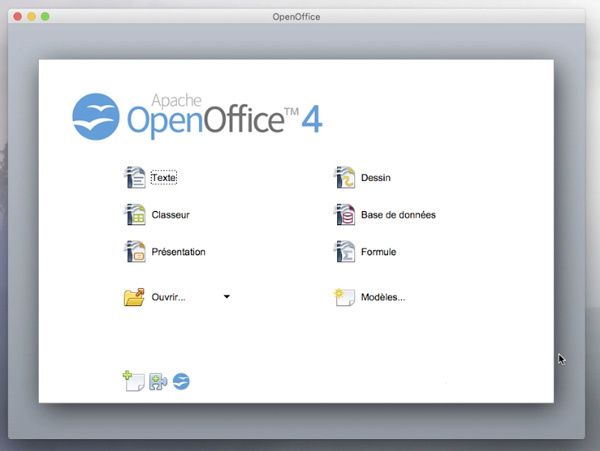
Task: Create a new Formule via its label
Action: 378,252
